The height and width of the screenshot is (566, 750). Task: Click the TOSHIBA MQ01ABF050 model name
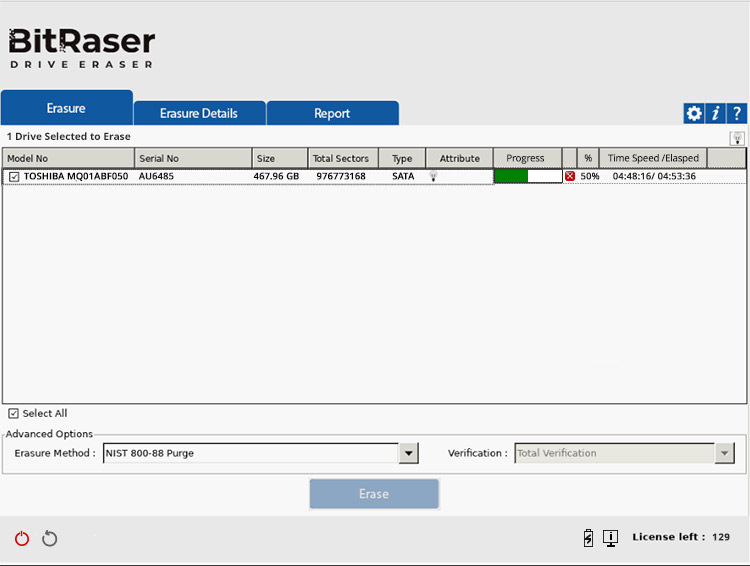click(76, 176)
